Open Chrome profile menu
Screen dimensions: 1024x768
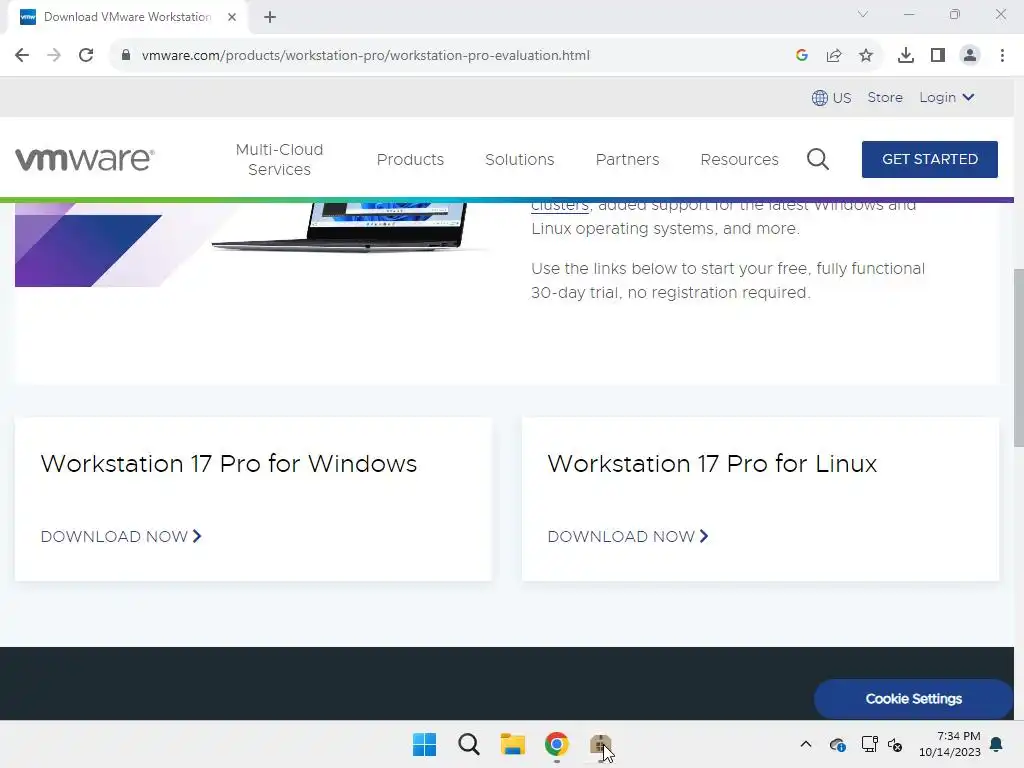click(x=970, y=56)
